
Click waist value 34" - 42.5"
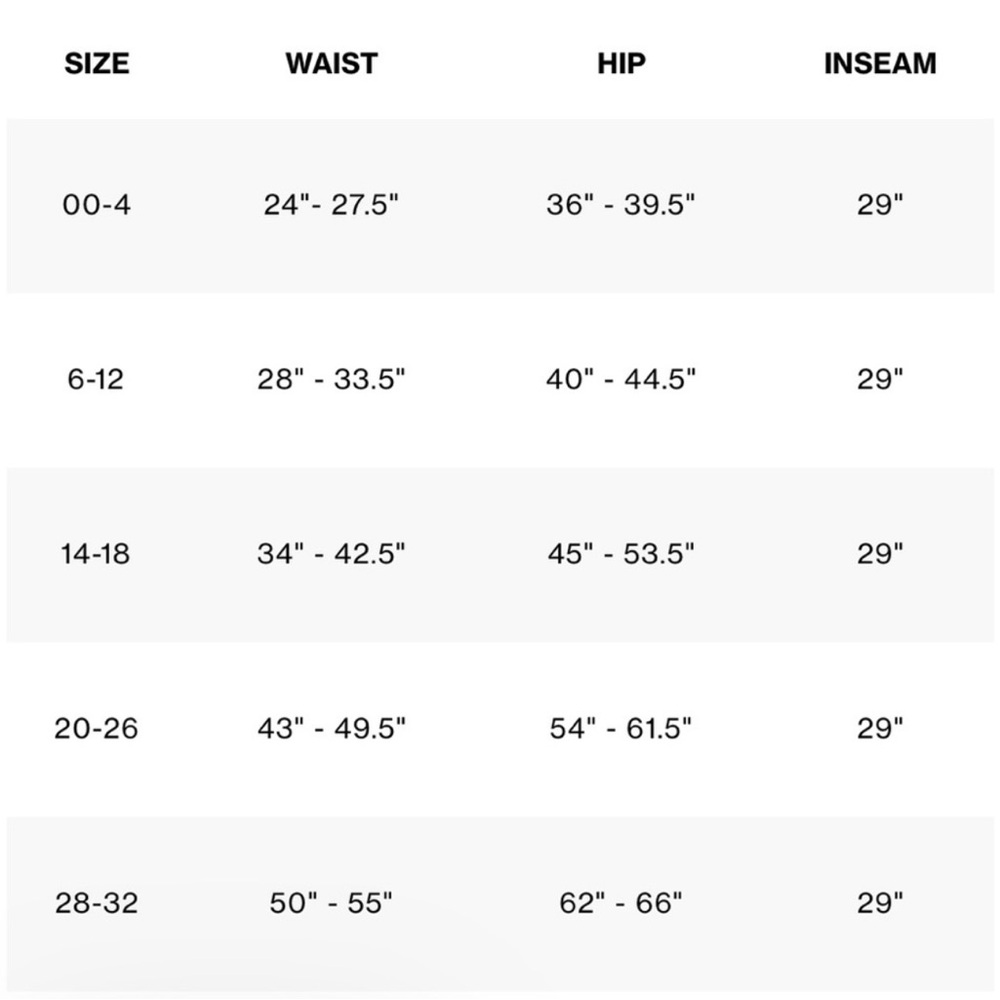pos(331,554)
